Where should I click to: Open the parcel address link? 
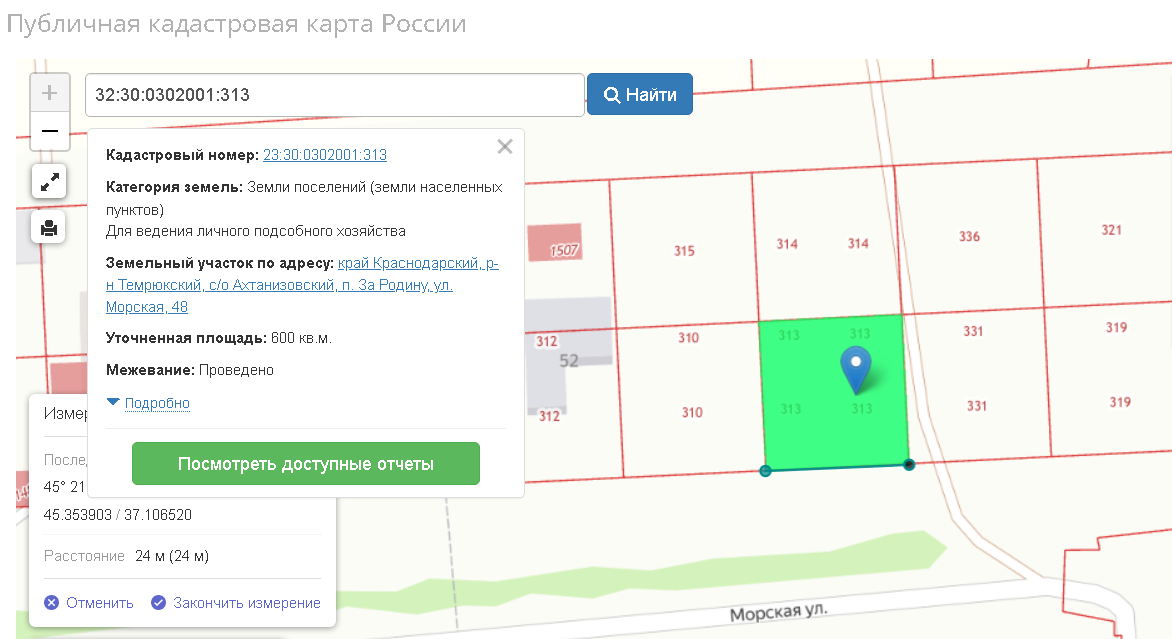[x=302, y=285]
